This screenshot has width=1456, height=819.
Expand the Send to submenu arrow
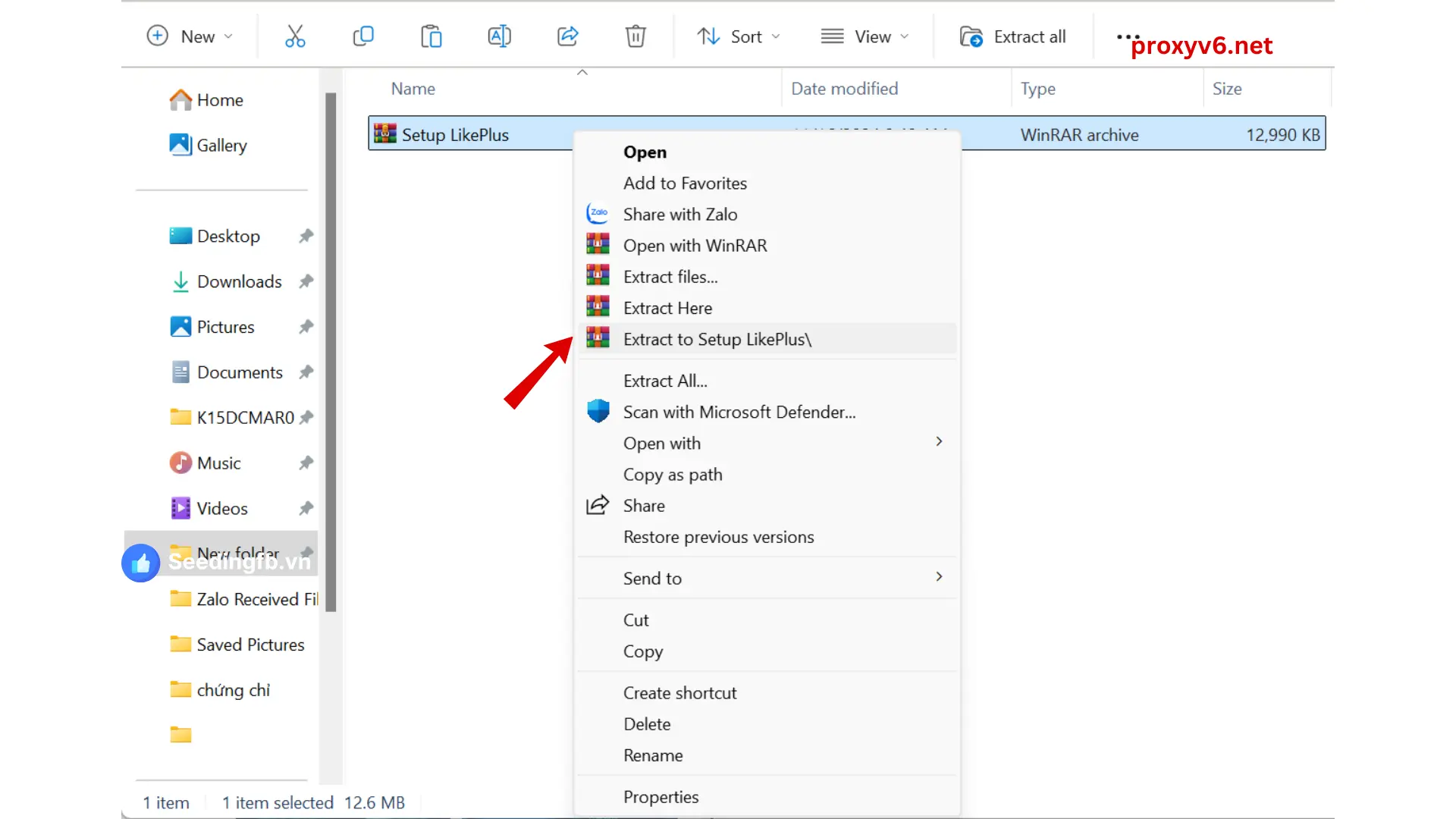point(937,577)
